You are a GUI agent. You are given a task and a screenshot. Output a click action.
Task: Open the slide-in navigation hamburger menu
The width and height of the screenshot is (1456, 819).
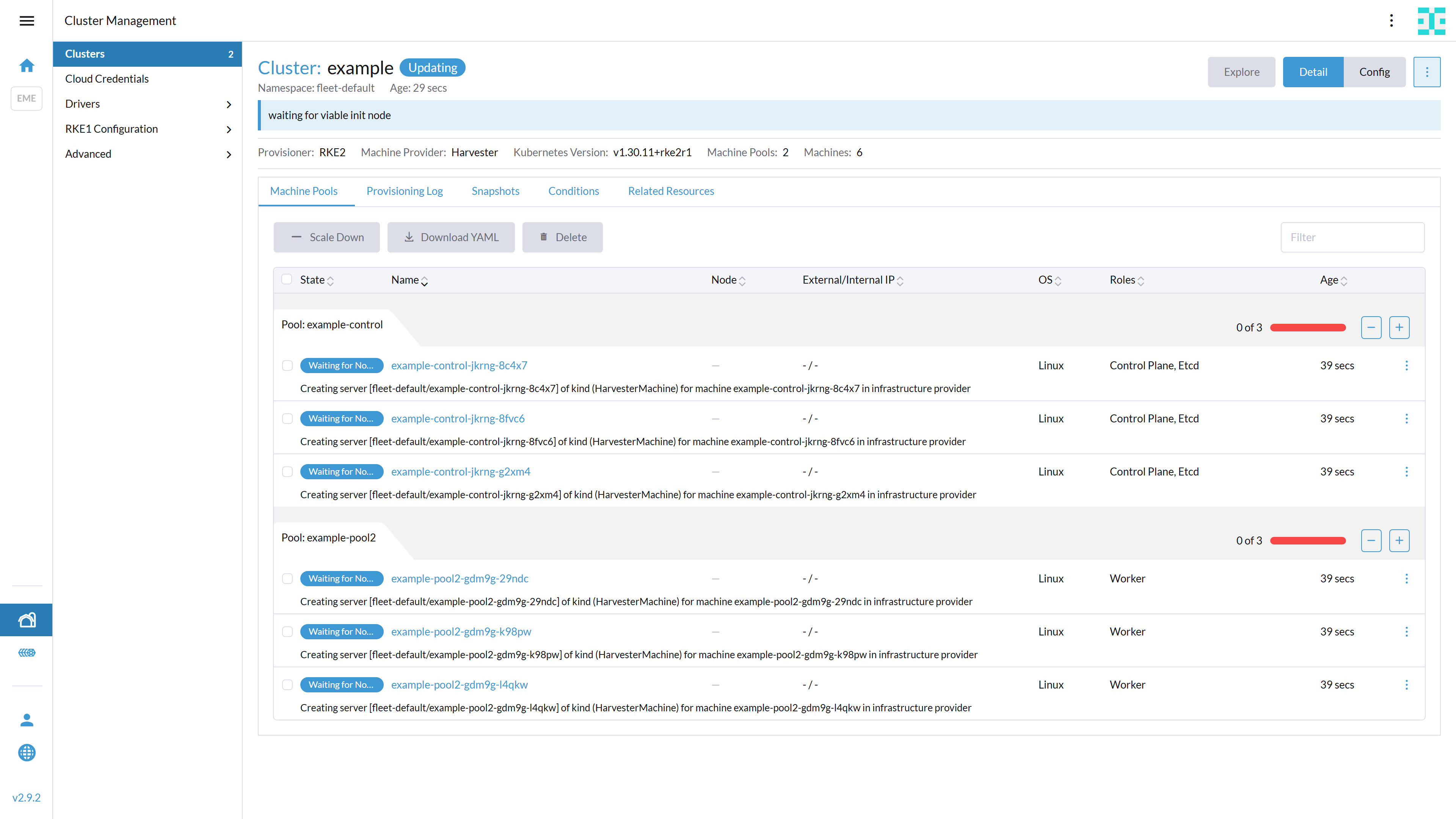tap(27, 21)
